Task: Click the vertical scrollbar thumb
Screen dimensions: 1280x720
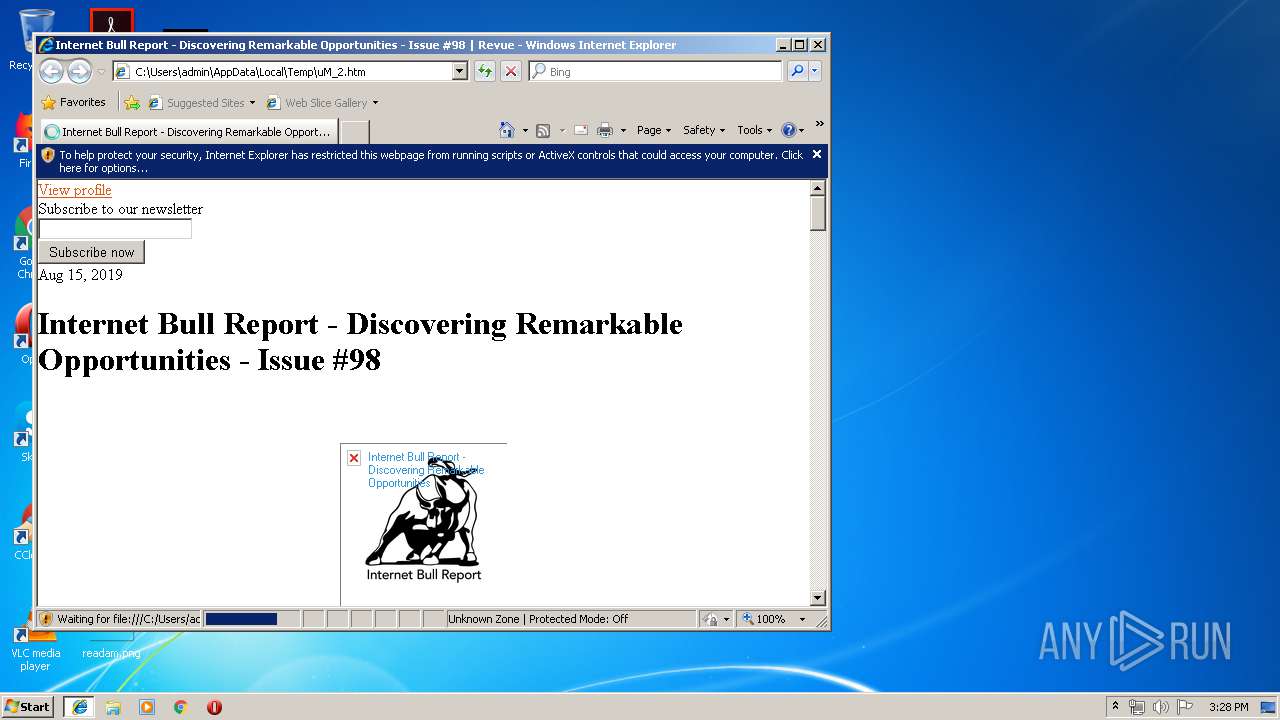Action: 818,214
